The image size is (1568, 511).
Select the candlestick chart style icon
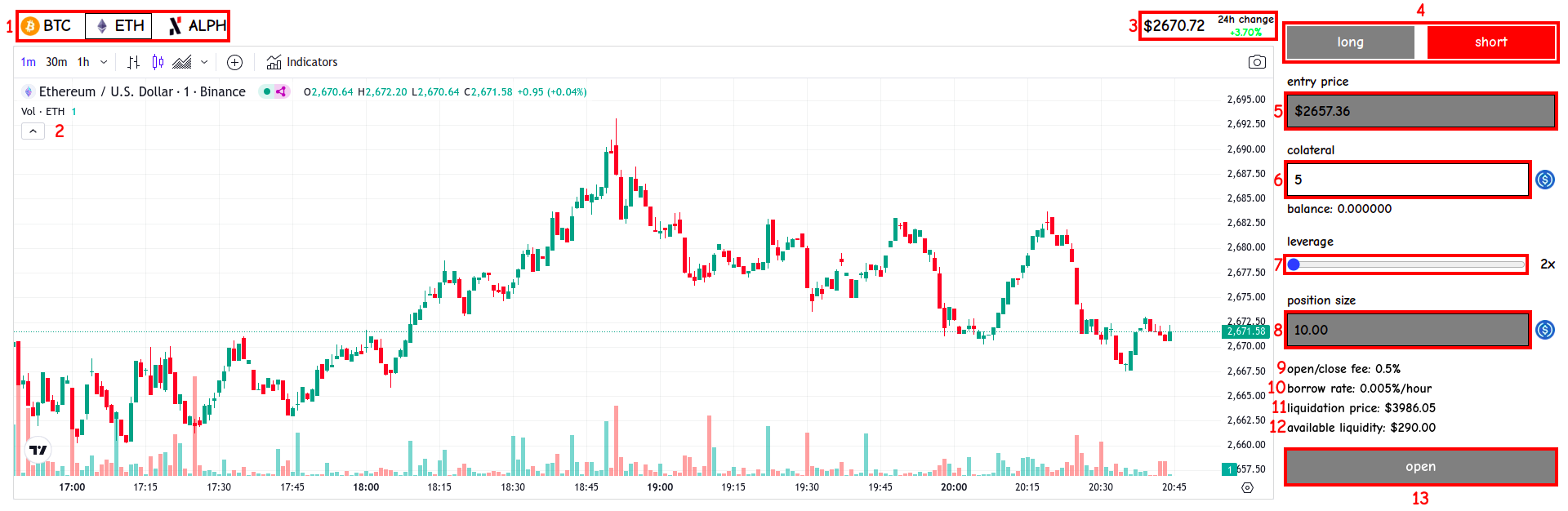point(158,62)
